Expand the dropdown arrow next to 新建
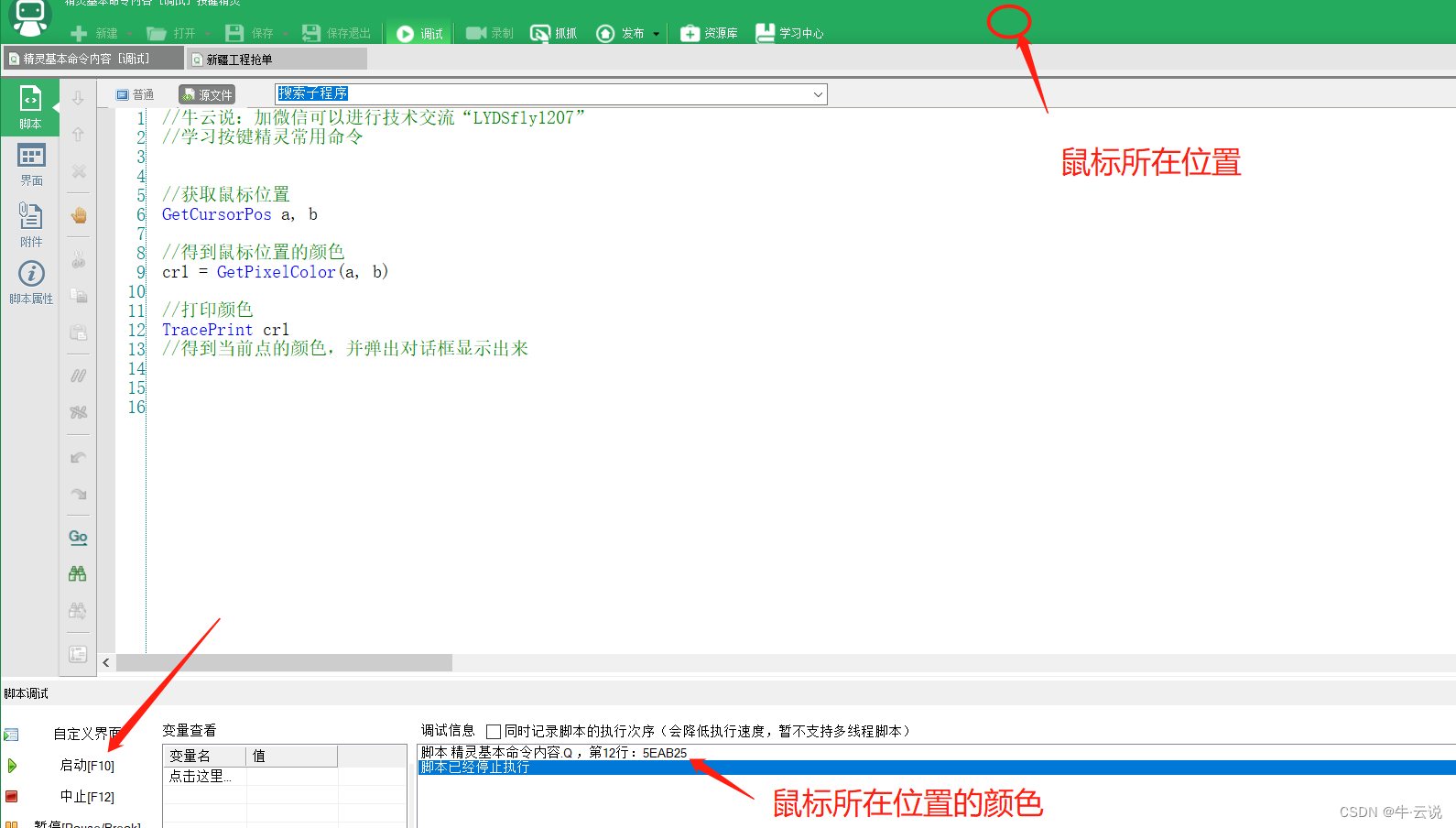The height and width of the screenshot is (828, 1456). (x=129, y=34)
